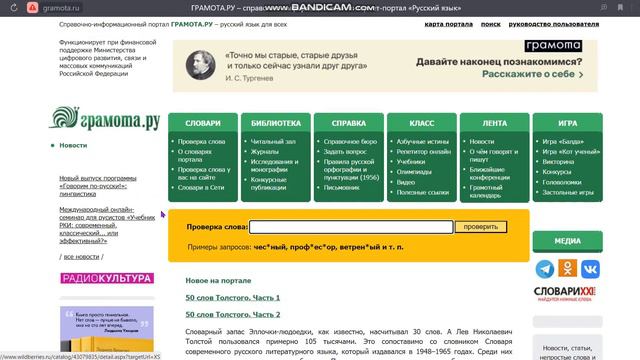Open Грамотный календарь item

(486, 191)
